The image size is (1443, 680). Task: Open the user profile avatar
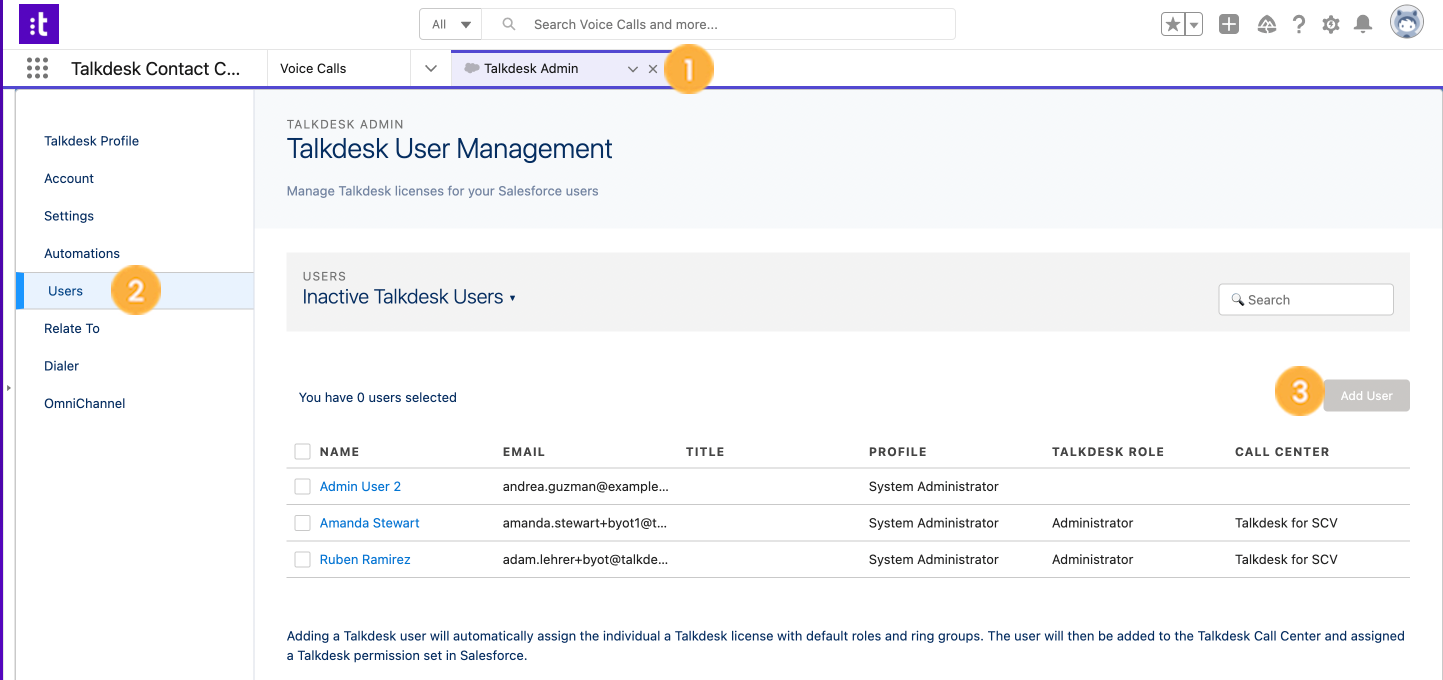point(1407,23)
